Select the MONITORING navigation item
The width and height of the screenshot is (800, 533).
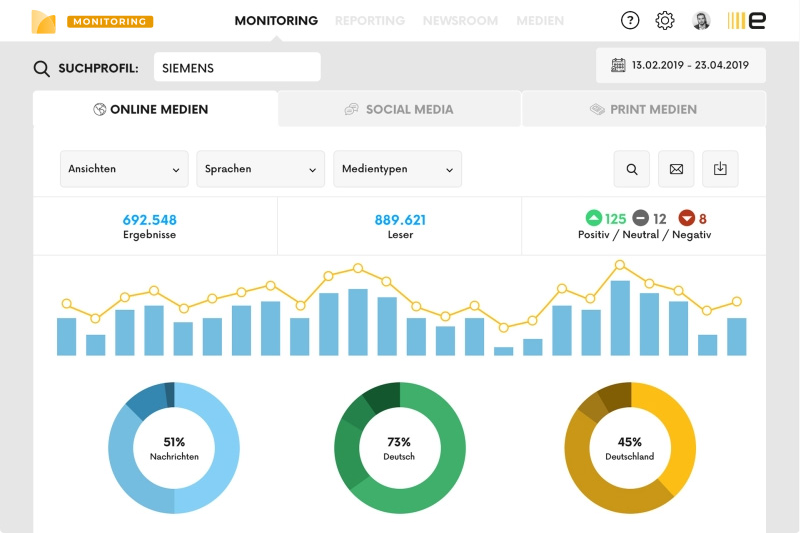tap(276, 21)
